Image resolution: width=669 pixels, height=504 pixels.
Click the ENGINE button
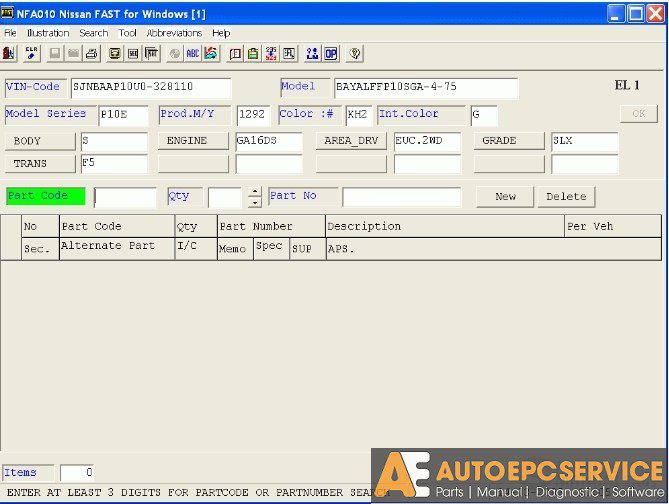click(193, 141)
